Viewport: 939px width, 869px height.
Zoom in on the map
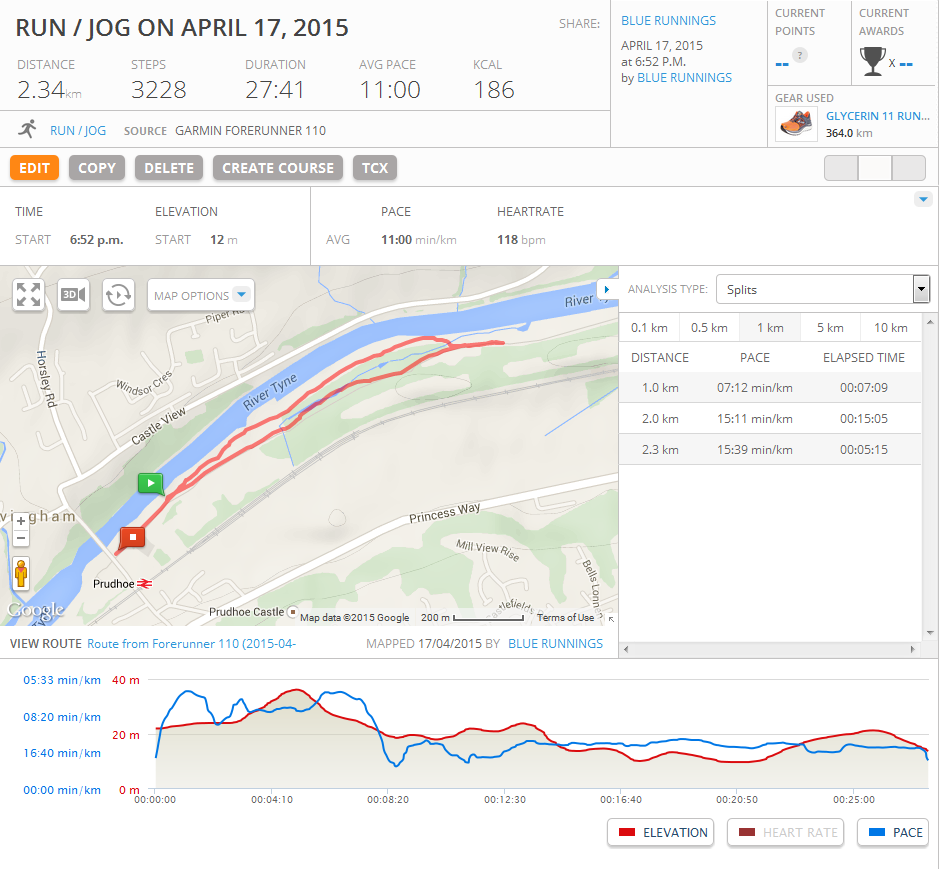tap(21, 521)
